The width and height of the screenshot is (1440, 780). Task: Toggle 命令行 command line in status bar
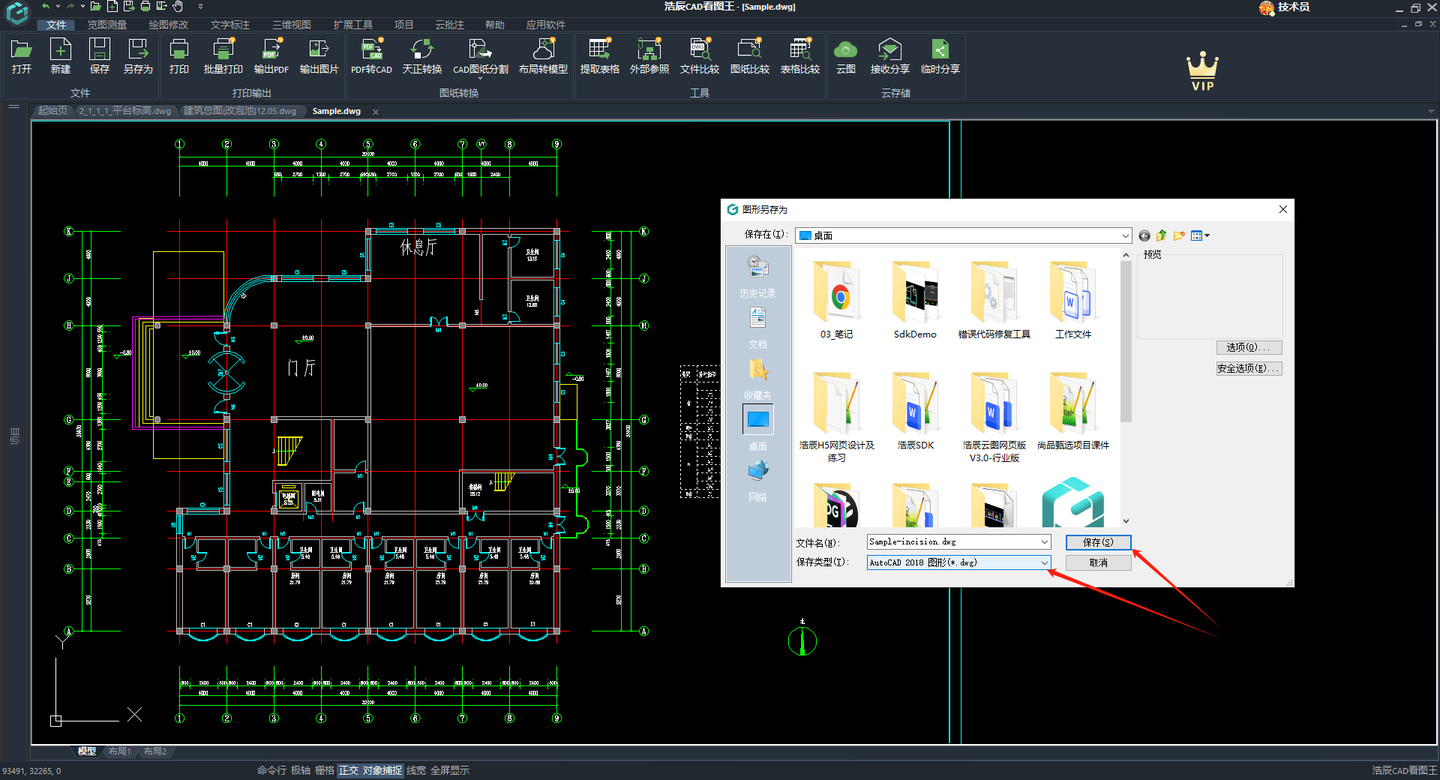[271, 771]
